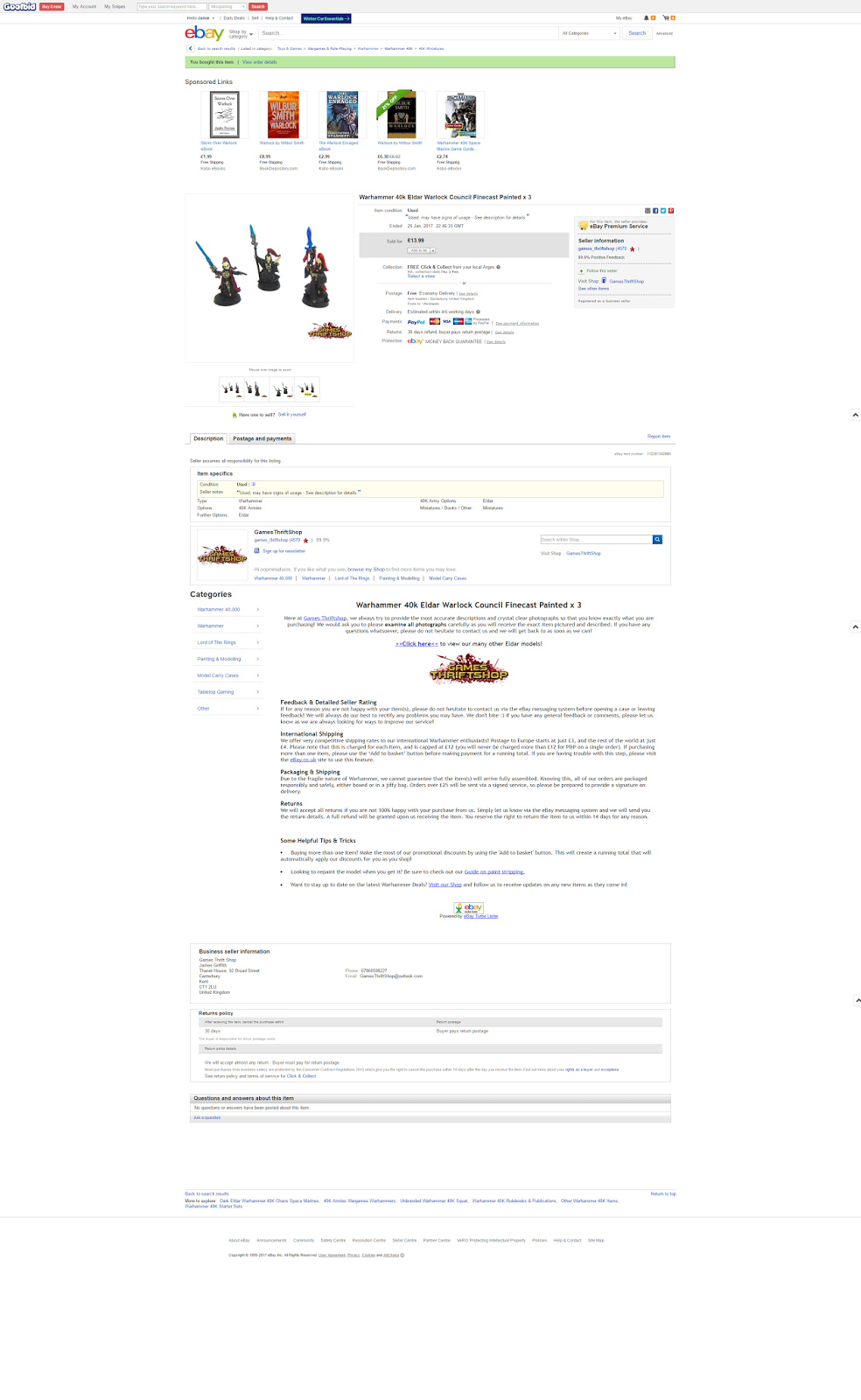Screen dimensions: 861x1400
Task: Open the Tabletop Gaming category
Action: 215,692
